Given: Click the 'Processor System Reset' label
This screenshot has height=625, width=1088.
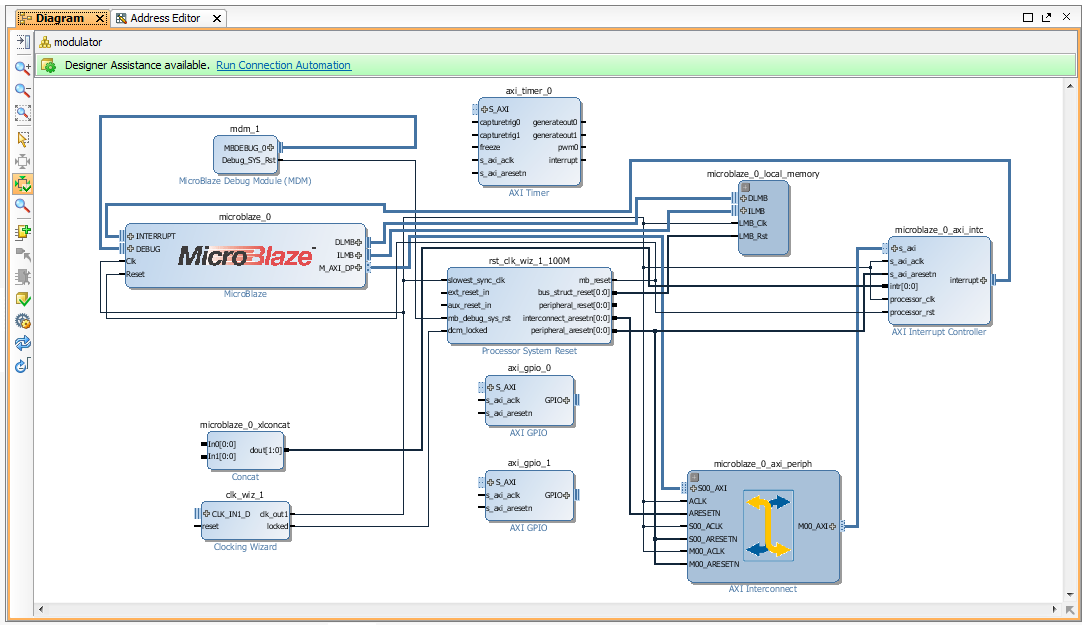Looking at the screenshot, I should tap(529, 351).
